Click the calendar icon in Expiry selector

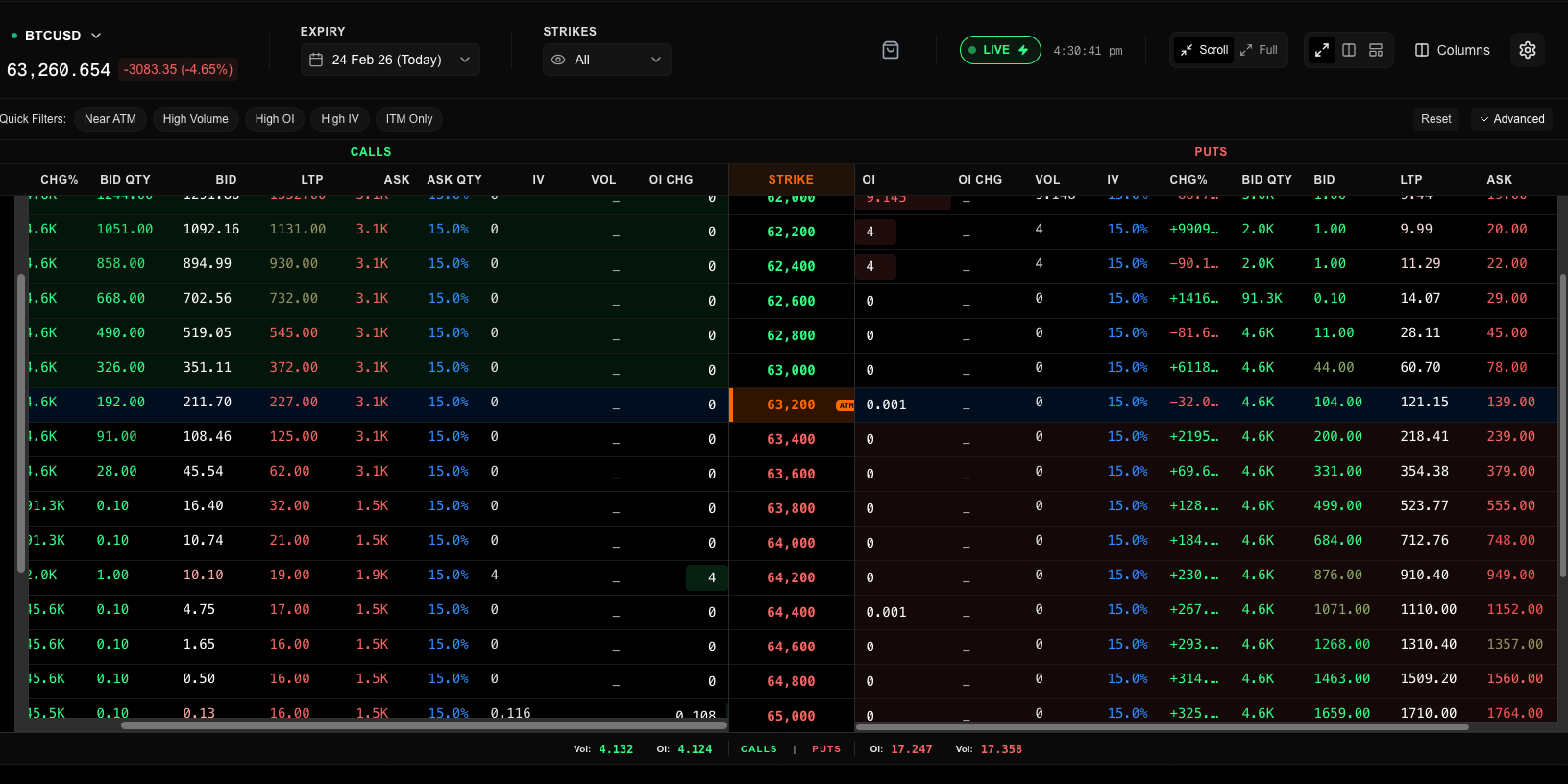316,60
